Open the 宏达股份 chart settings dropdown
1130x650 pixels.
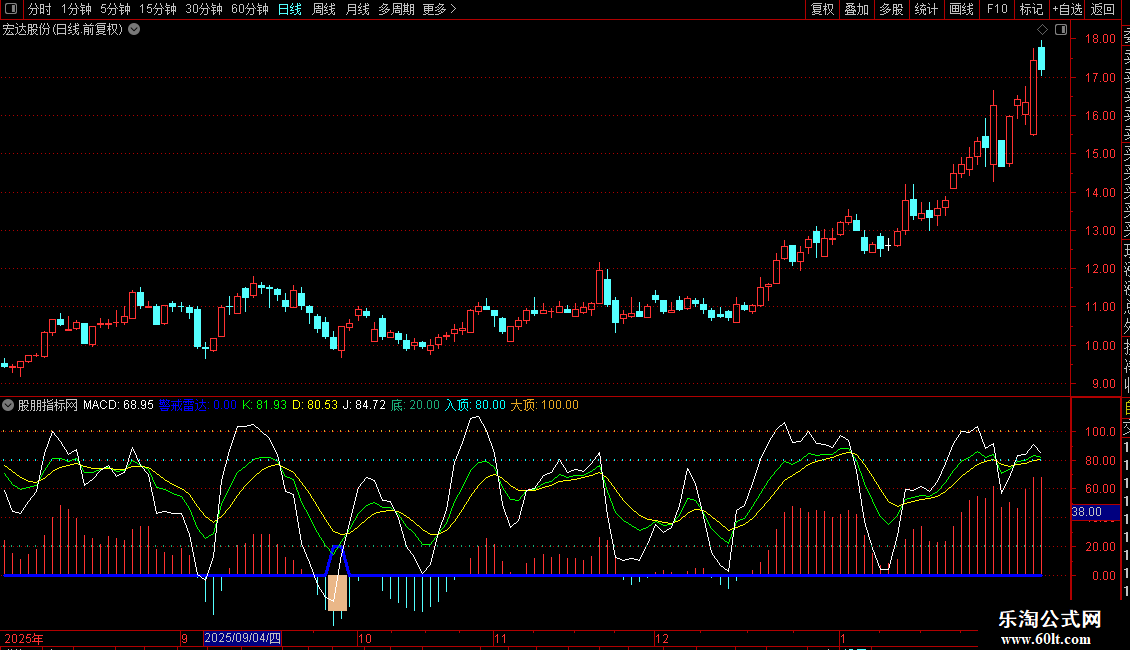coord(134,29)
